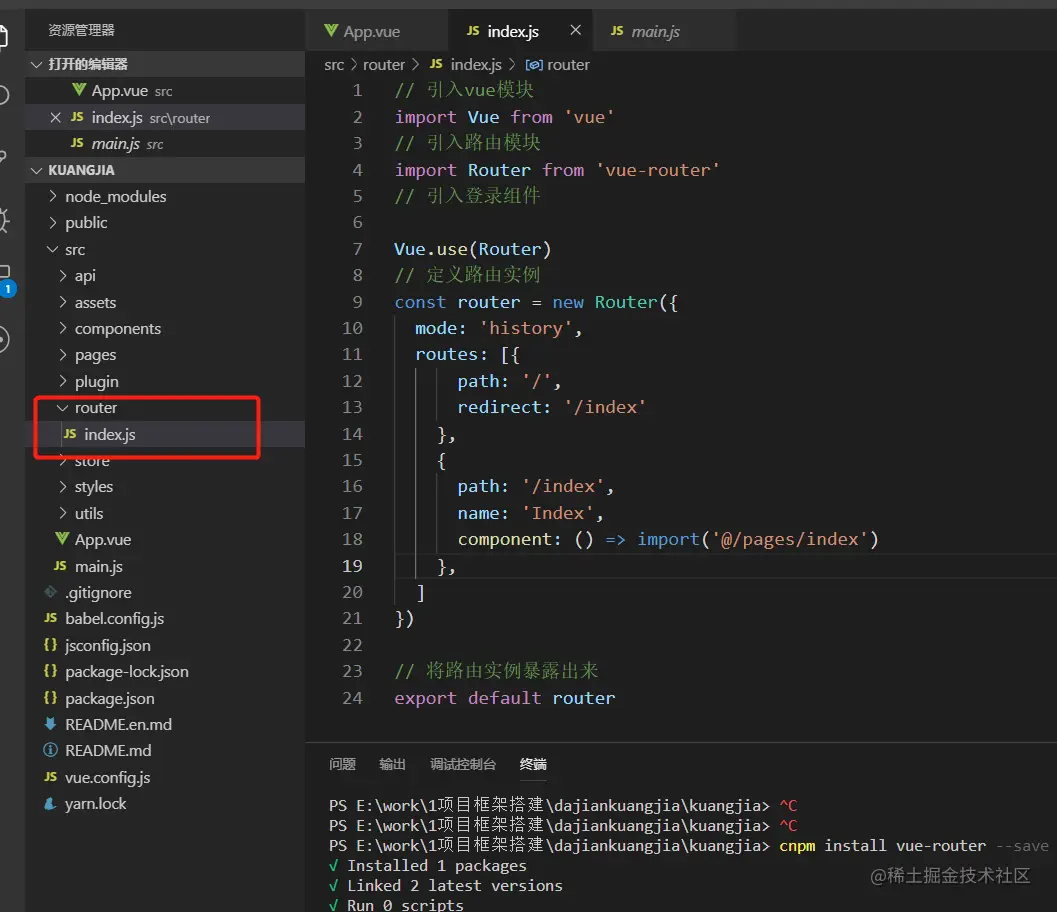
Task: Collapse the KUANGJIA project section
Action: [36, 170]
